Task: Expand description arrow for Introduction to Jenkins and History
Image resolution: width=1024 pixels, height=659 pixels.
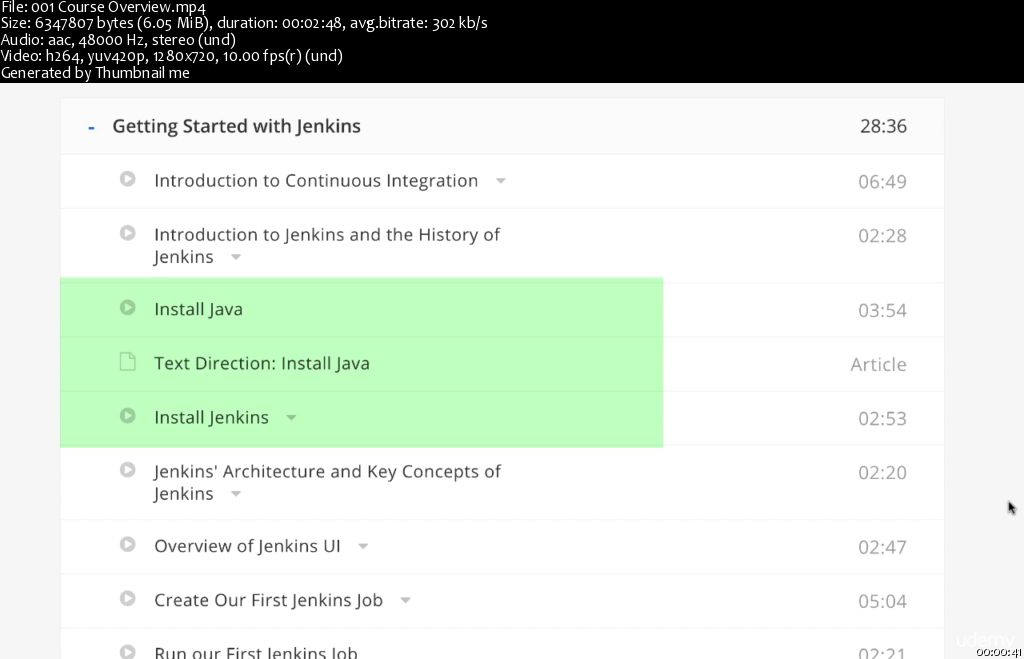Action: tap(236, 257)
